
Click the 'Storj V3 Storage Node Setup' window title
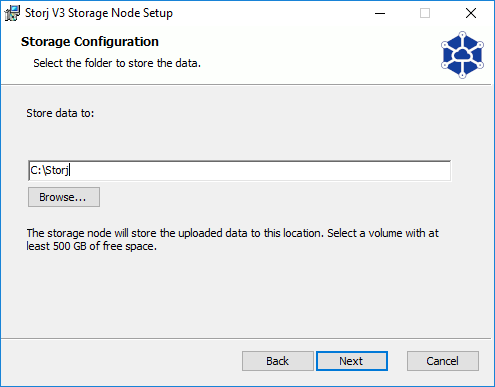point(99,13)
